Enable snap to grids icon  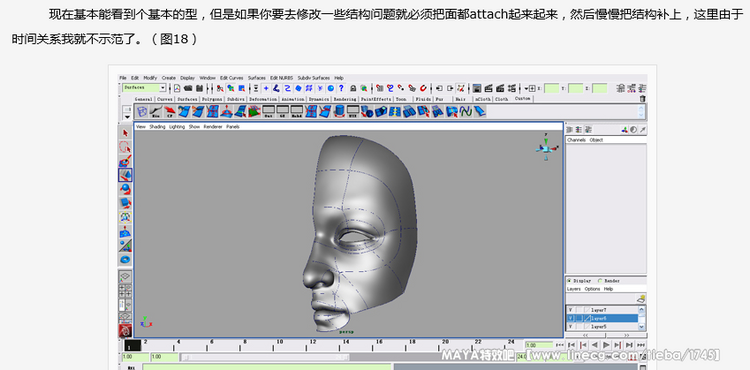pos(379,88)
